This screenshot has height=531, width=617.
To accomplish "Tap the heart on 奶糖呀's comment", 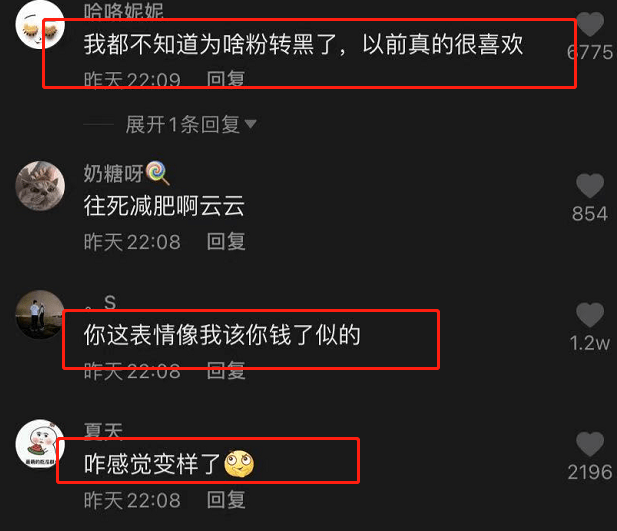I will click(x=590, y=185).
